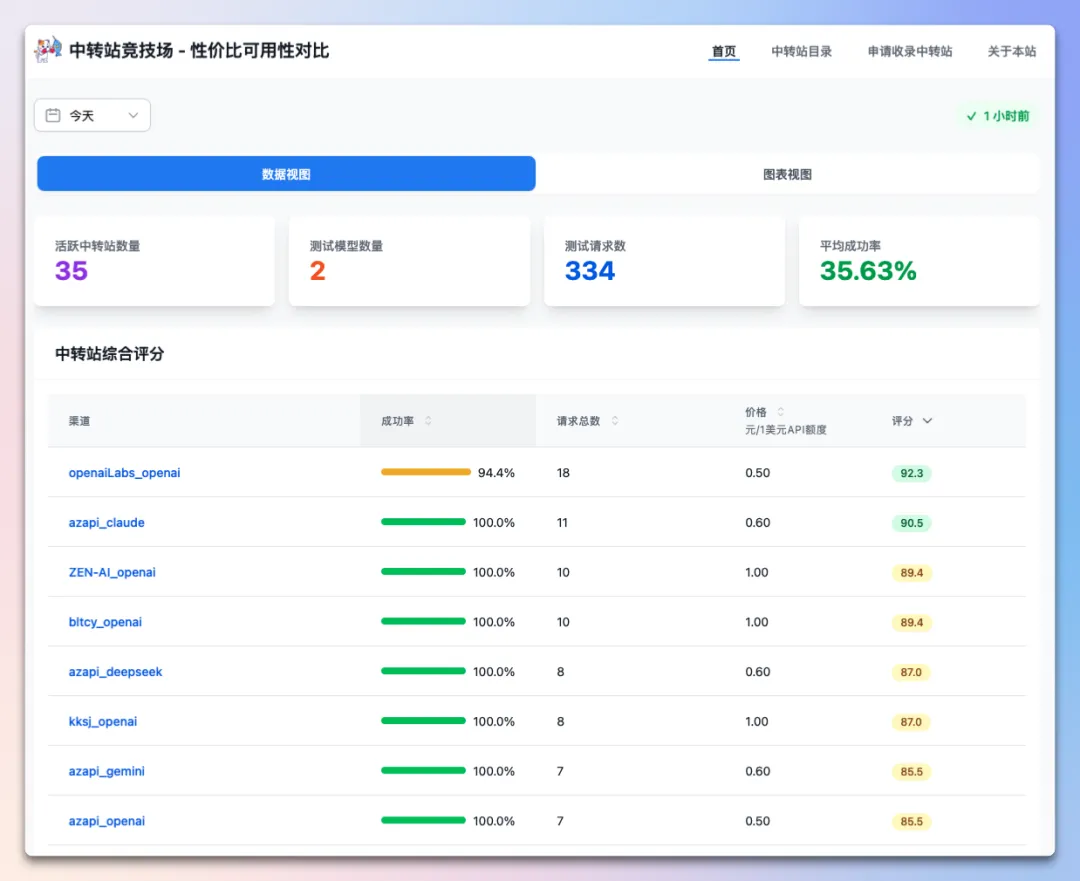Click the 成功率 column header
Screen dimensions: 1080x881
(x=448, y=421)
